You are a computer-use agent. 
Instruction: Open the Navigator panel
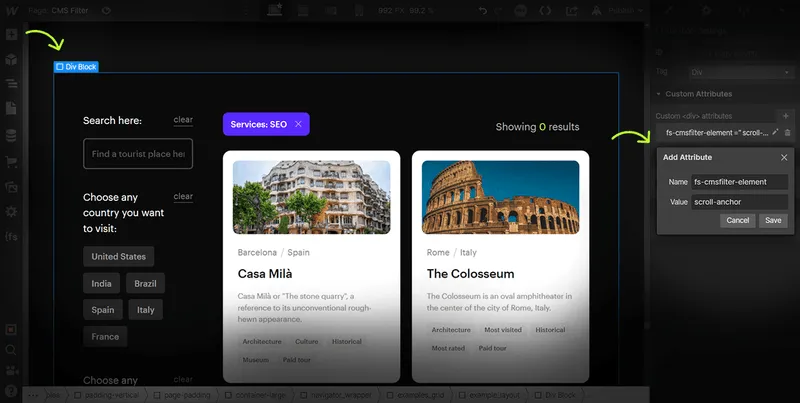11,84
